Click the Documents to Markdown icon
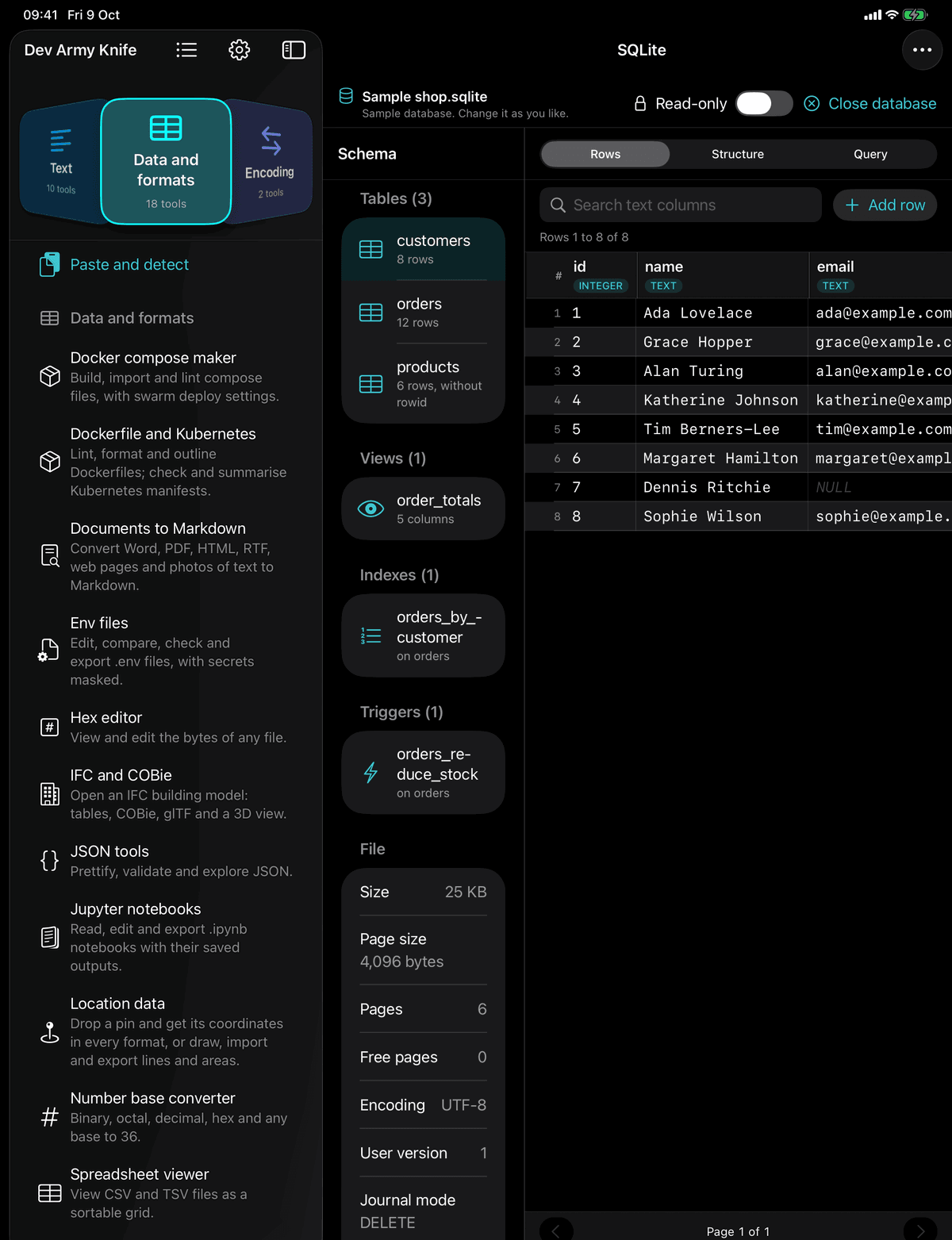 (50, 555)
